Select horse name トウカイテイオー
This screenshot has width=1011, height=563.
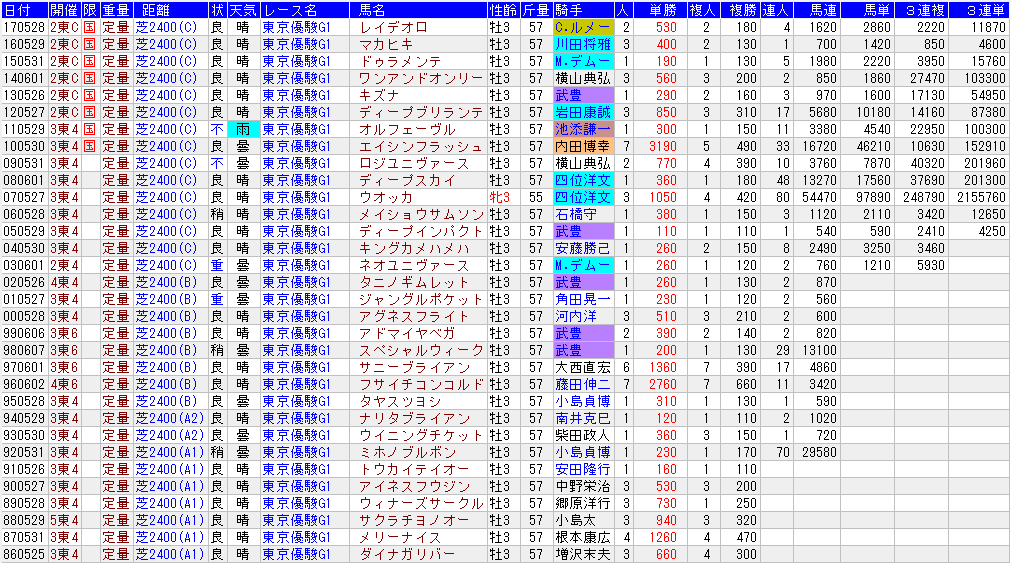(414, 469)
